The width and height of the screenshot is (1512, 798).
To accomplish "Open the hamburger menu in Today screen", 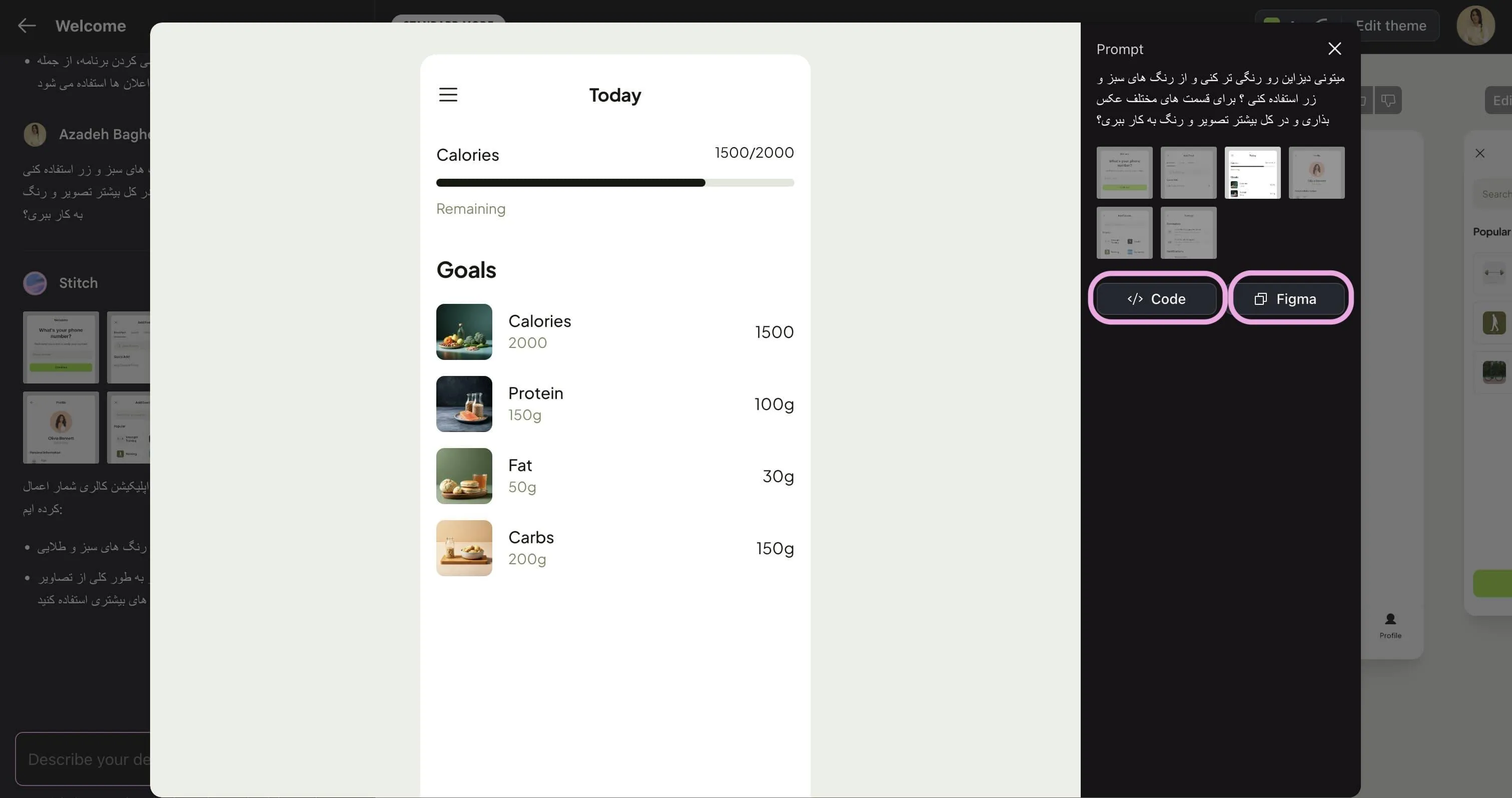I will point(448,95).
